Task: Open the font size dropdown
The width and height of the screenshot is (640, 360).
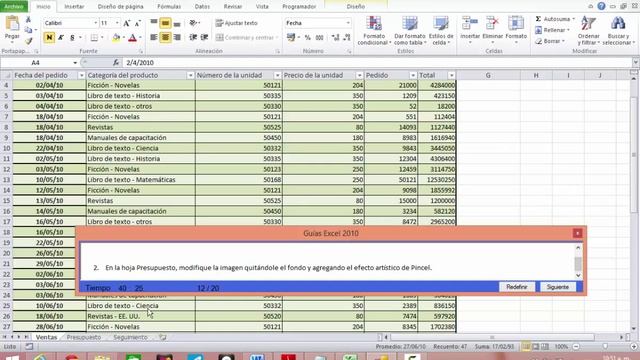Action: (117, 23)
